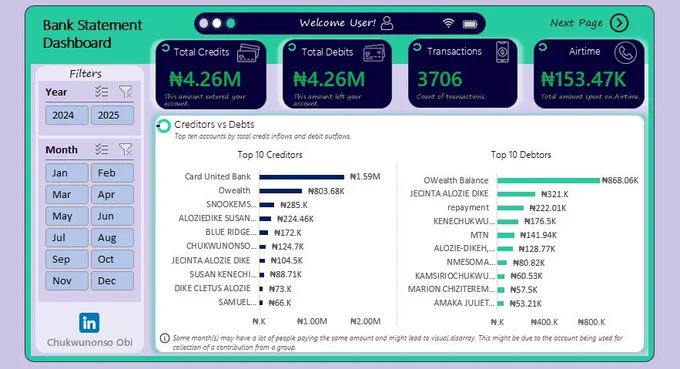Click the phone money icon on Transactions

click(x=502, y=52)
